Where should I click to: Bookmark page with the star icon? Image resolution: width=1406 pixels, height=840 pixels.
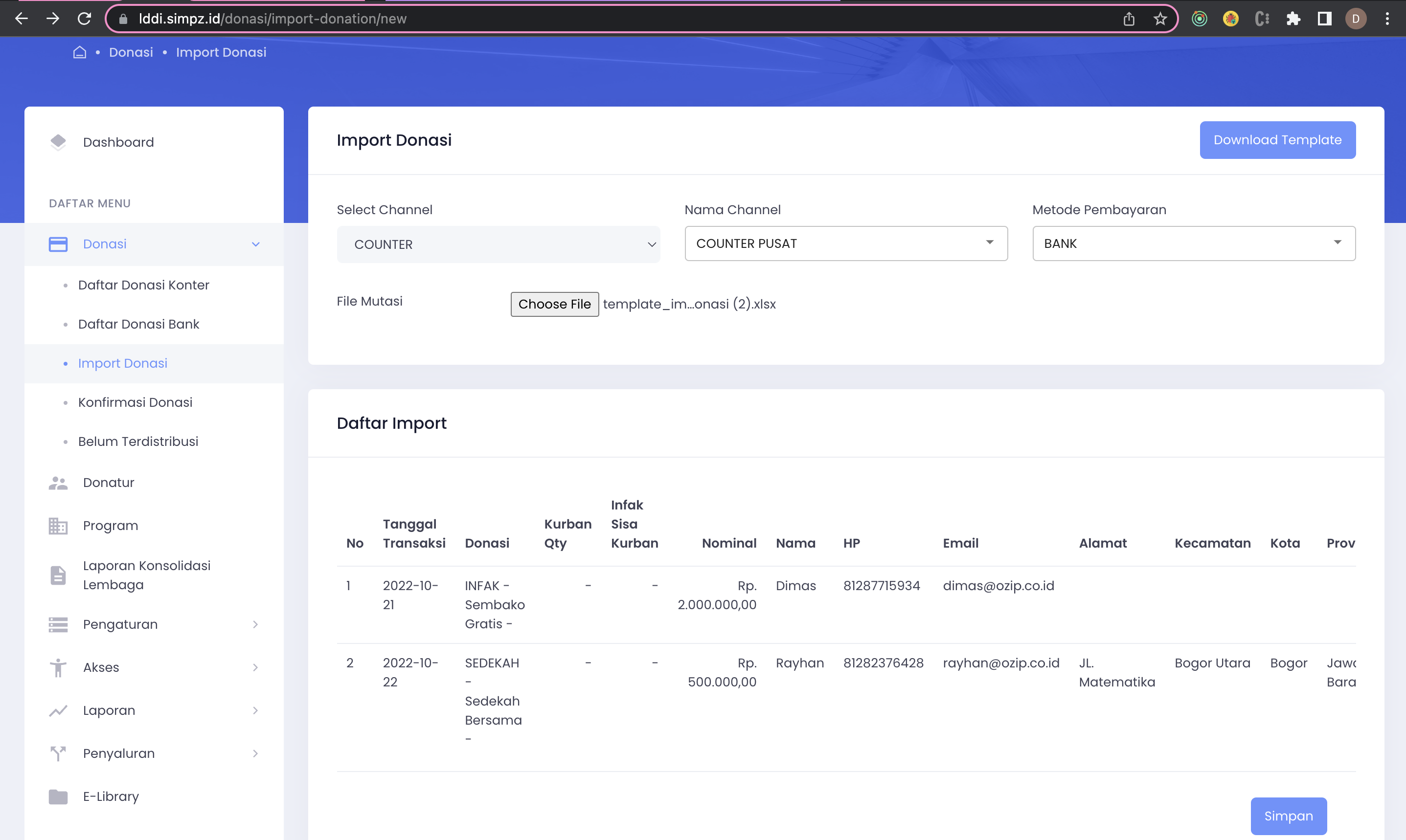click(x=1160, y=19)
